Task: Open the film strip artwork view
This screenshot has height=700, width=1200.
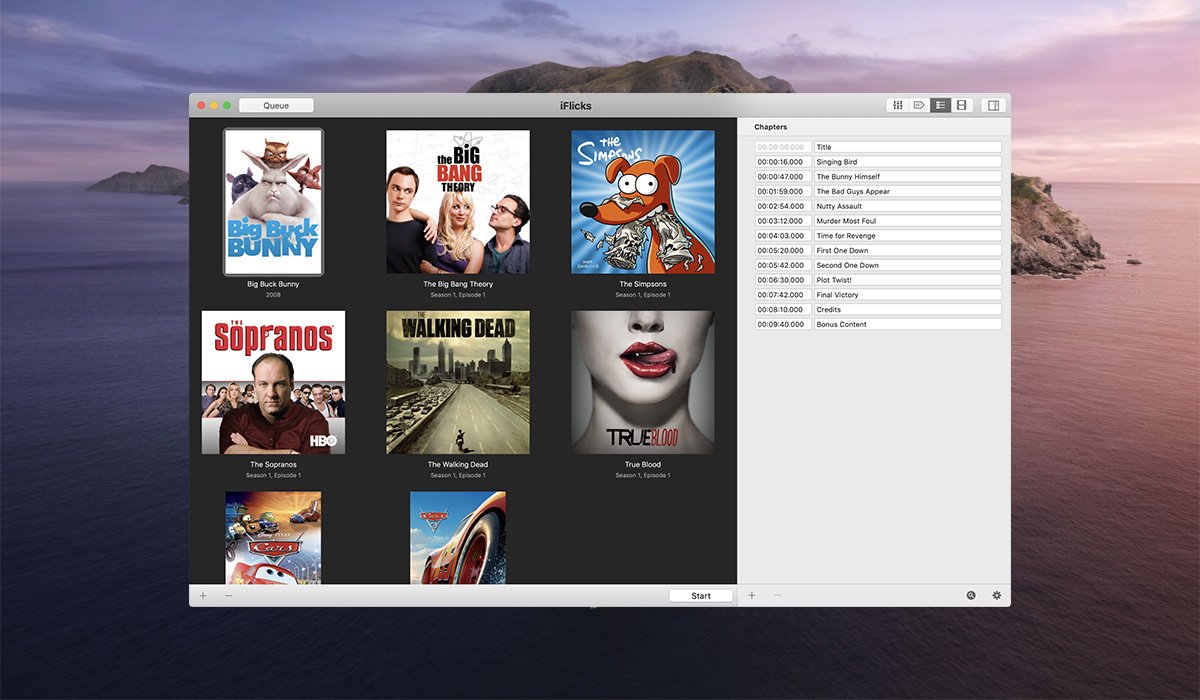Action: tap(961, 105)
